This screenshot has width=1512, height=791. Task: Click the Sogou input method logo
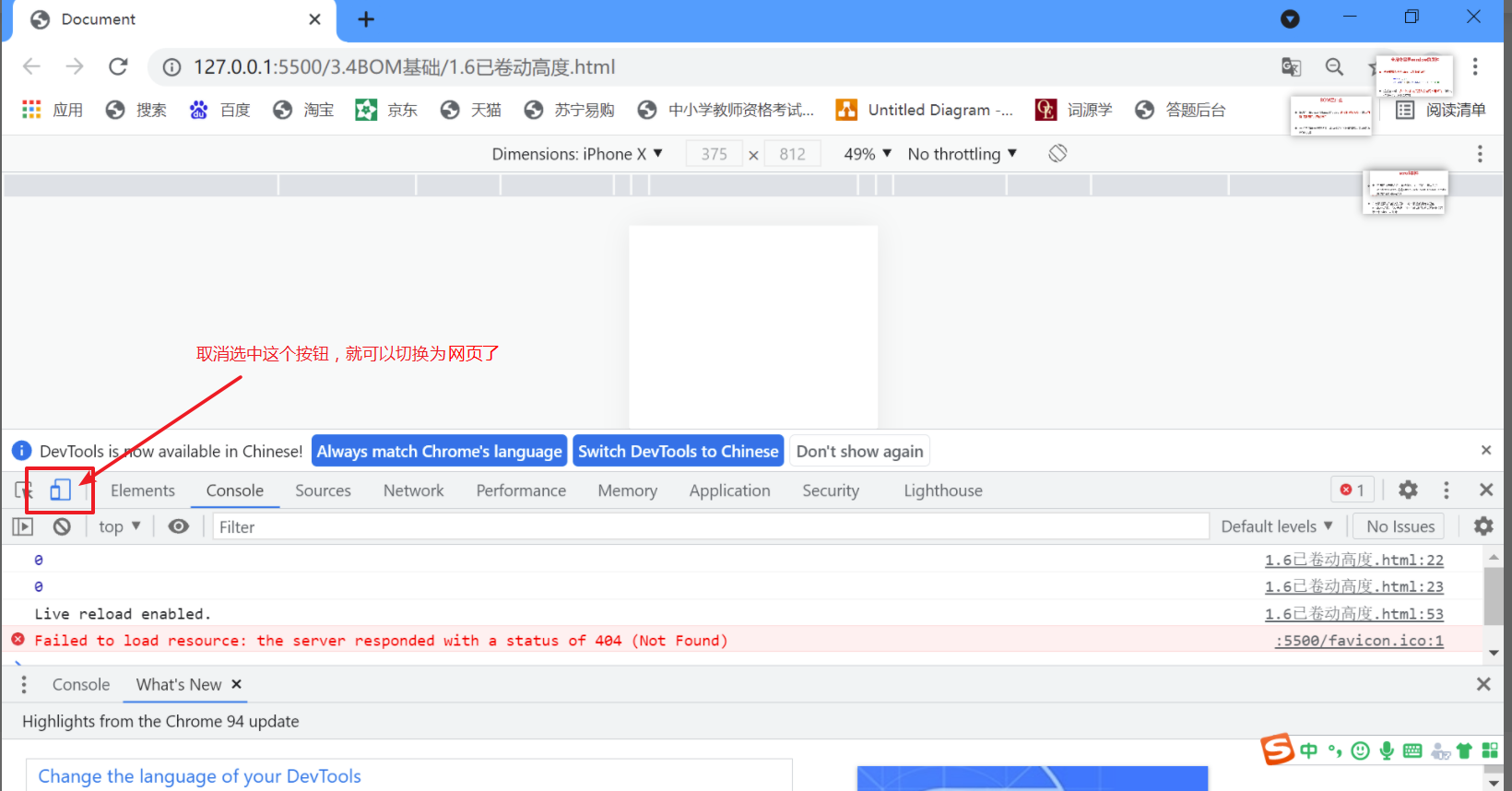click(1278, 750)
